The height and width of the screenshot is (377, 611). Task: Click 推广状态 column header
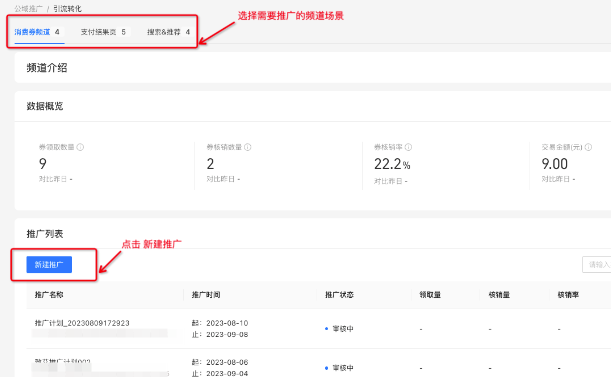tap(339, 295)
